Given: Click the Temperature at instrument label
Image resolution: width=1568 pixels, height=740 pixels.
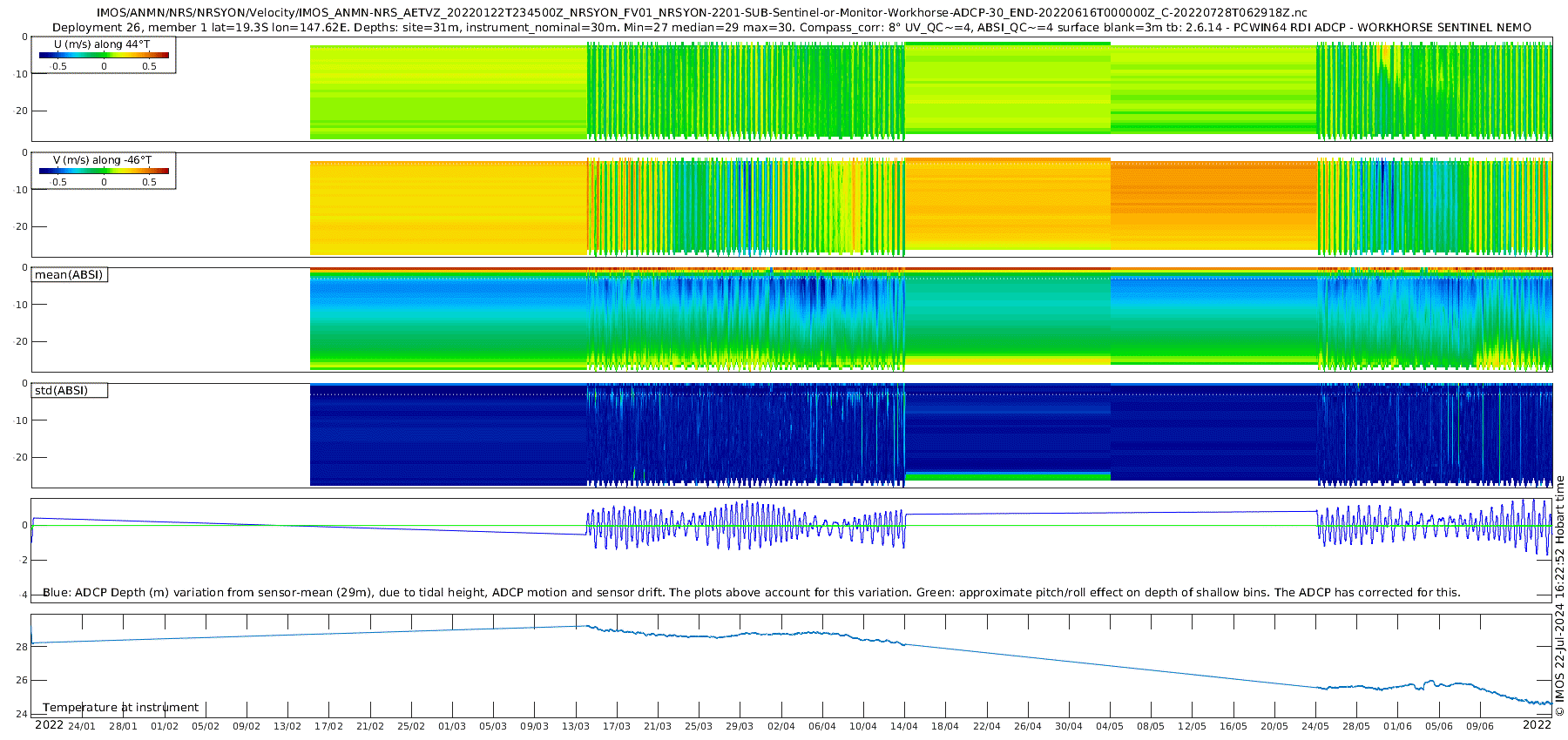Looking at the screenshot, I should point(120,708).
